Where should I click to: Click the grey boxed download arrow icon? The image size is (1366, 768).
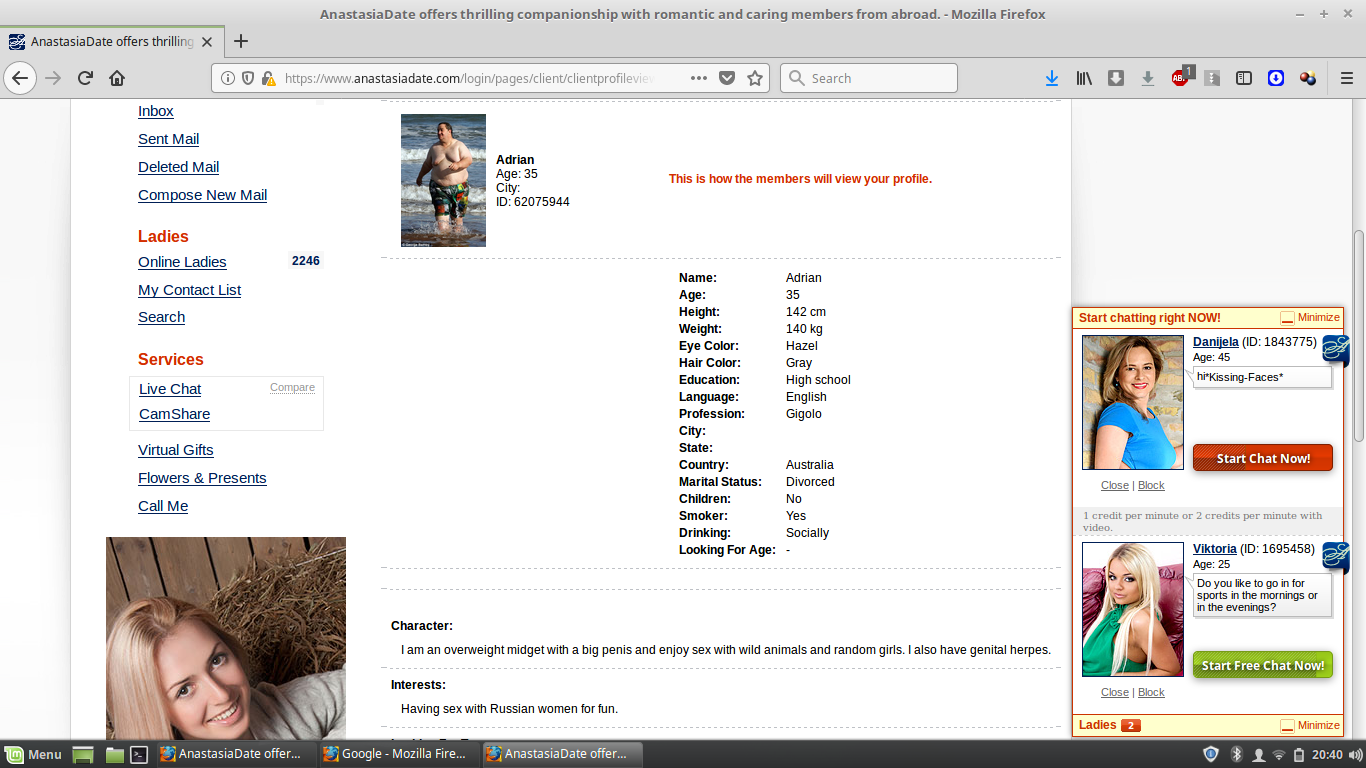click(x=1116, y=78)
